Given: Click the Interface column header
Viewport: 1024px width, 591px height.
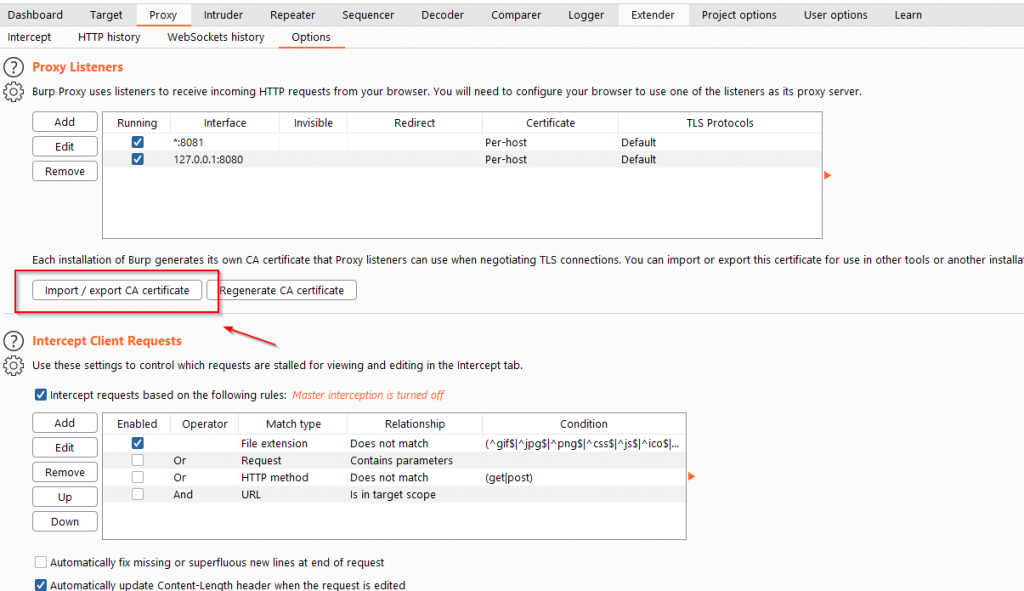Looking at the screenshot, I should tap(225, 123).
